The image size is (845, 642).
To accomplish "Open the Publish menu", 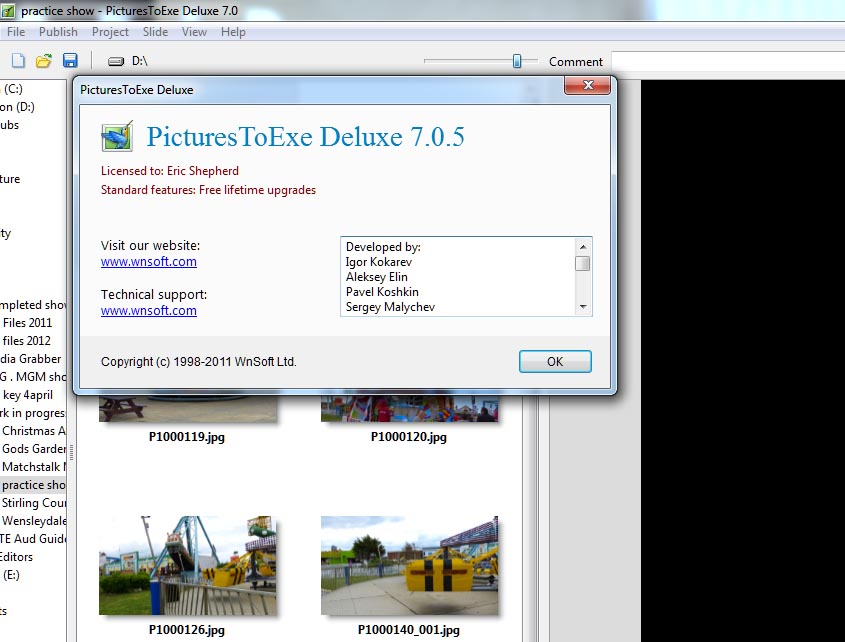I will [58, 32].
